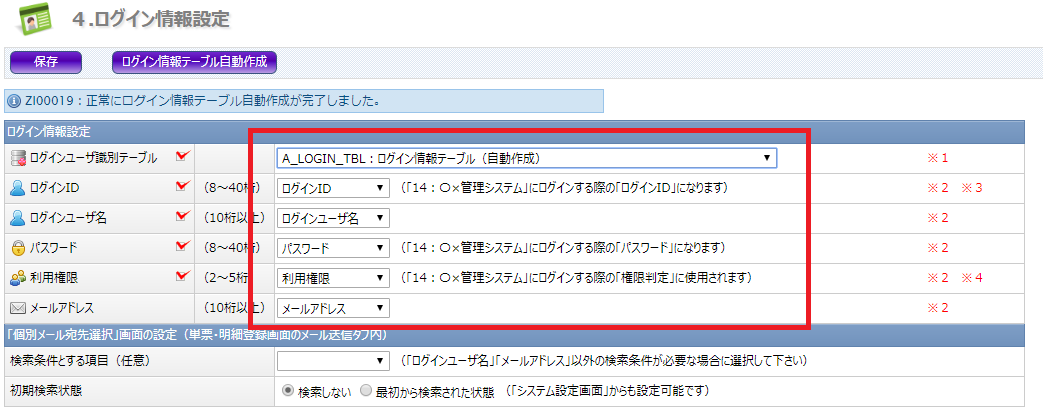Image resolution: width=1043 pixels, height=417 pixels.
Task: Click the envelope icon beside メールアドレス
Action: coord(16,308)
